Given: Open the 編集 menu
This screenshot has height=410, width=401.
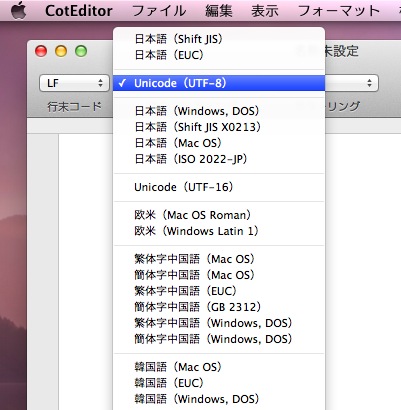Looking at the screenshot, I should (x=219, y=11).
